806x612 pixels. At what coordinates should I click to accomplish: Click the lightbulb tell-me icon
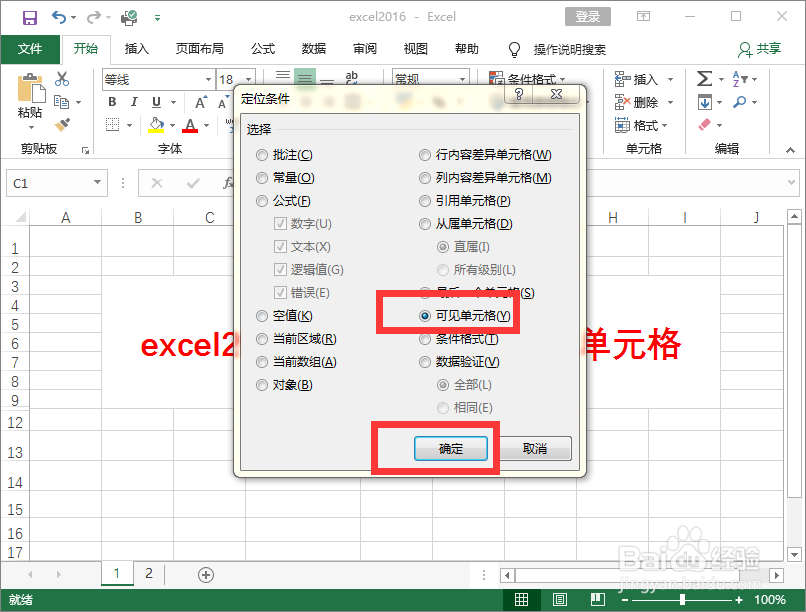pyautogui.click(x=514, y=49)
